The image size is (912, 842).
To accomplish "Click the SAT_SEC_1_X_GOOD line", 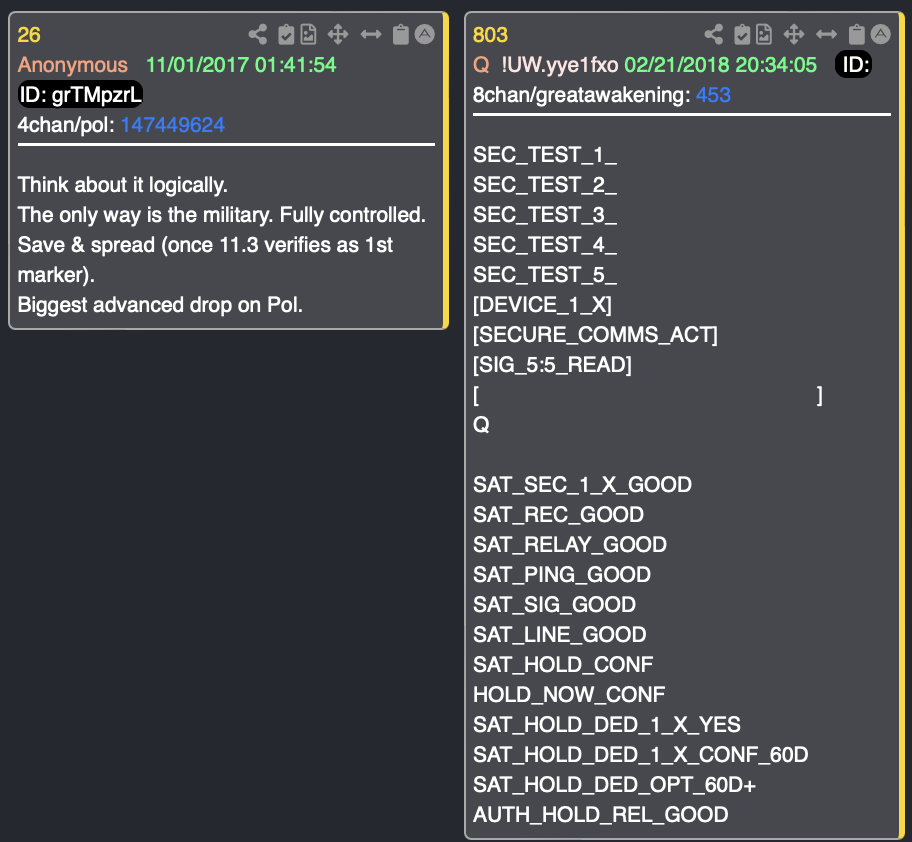I will (x=582, y=485).
